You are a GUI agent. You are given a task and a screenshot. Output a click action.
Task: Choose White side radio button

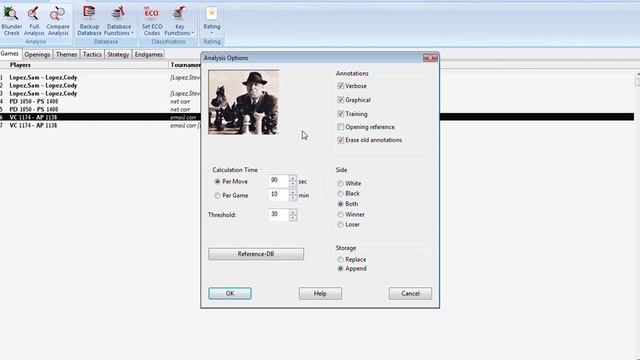pos(340,184)
